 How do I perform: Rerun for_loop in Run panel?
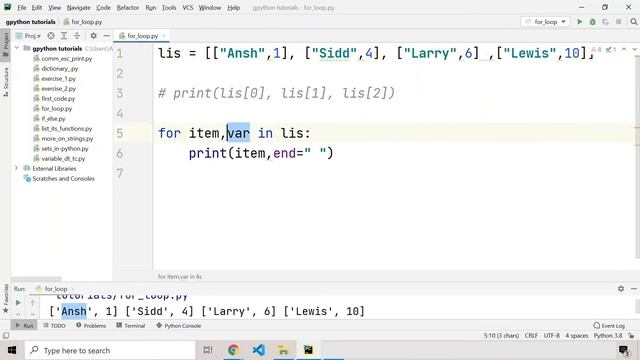pyautogui.click(x=18, y=303)
